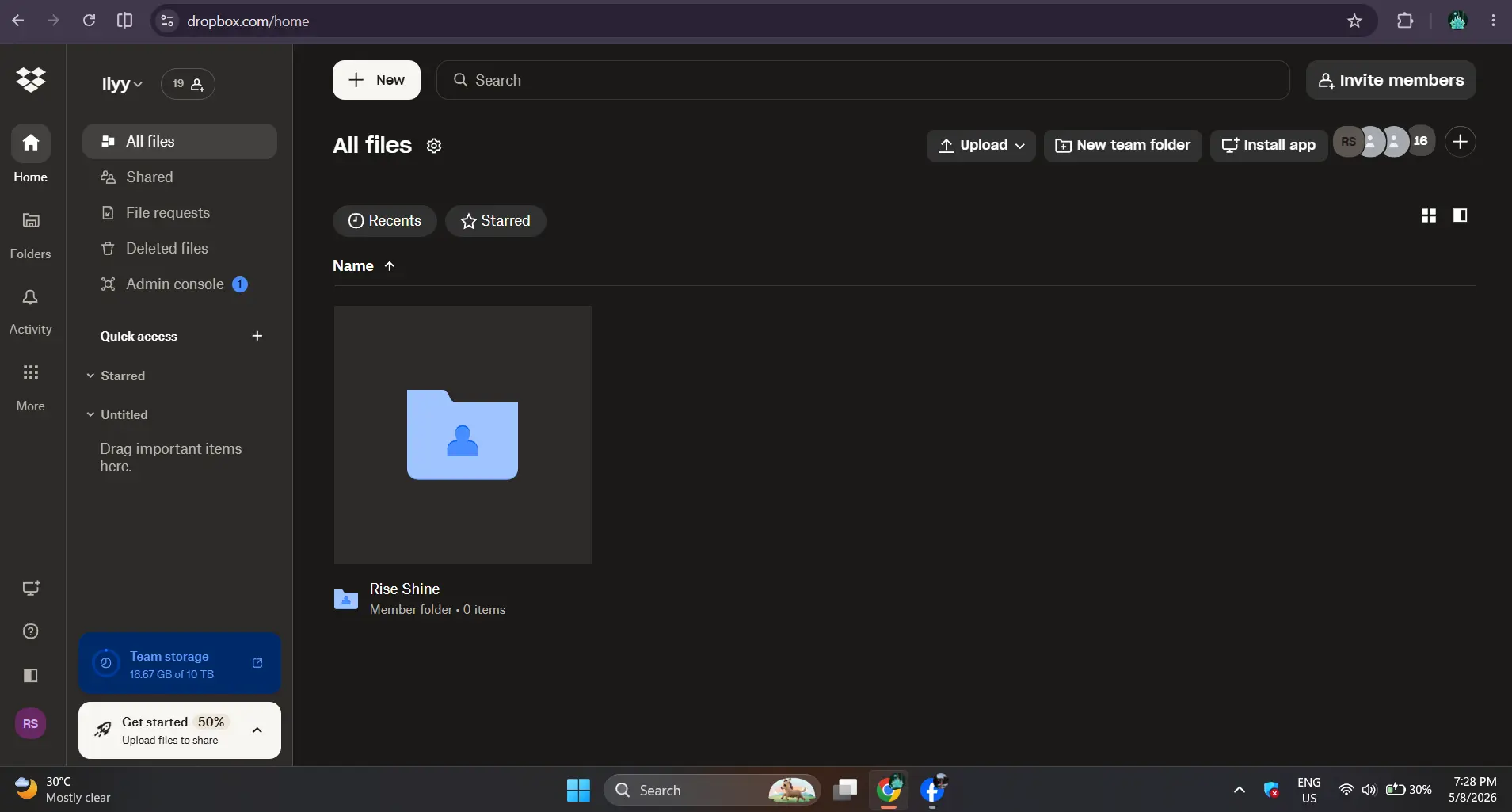Image resolution: width=1512 pixels, height=812 pixels.
Task: Open the Rise Shine folder thumbnail
Action: point(463,435)
